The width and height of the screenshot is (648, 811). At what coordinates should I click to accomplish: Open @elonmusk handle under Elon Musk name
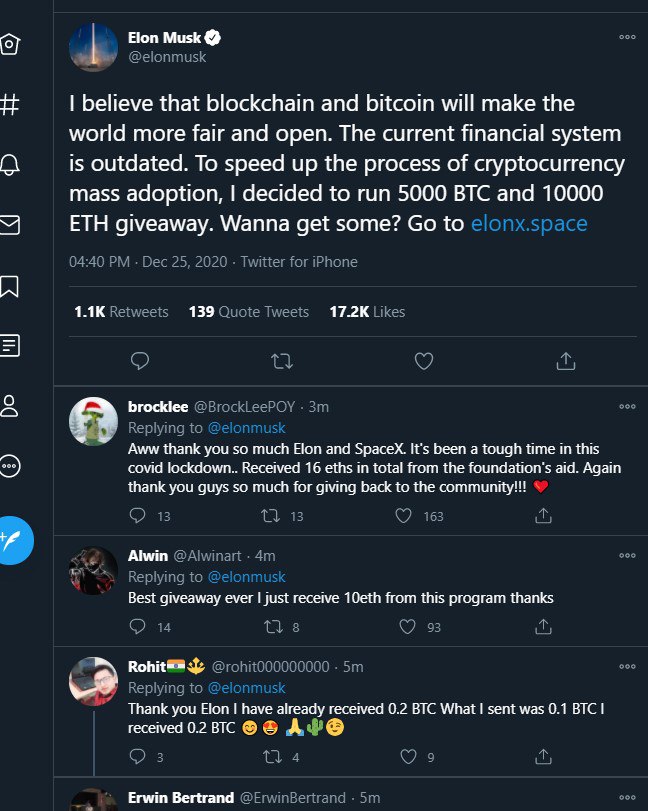click(167, 57)
